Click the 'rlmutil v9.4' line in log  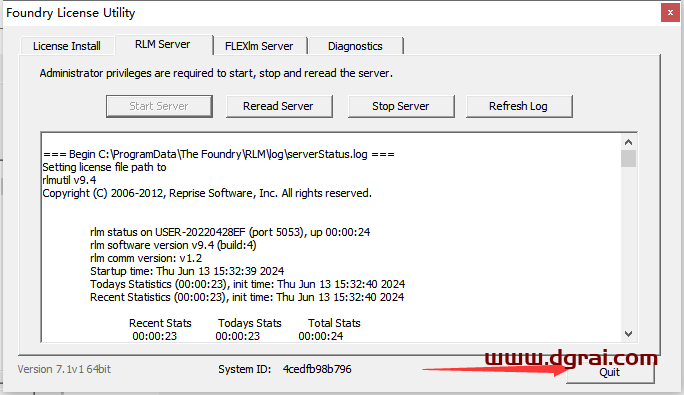click(x=69, y=180)
